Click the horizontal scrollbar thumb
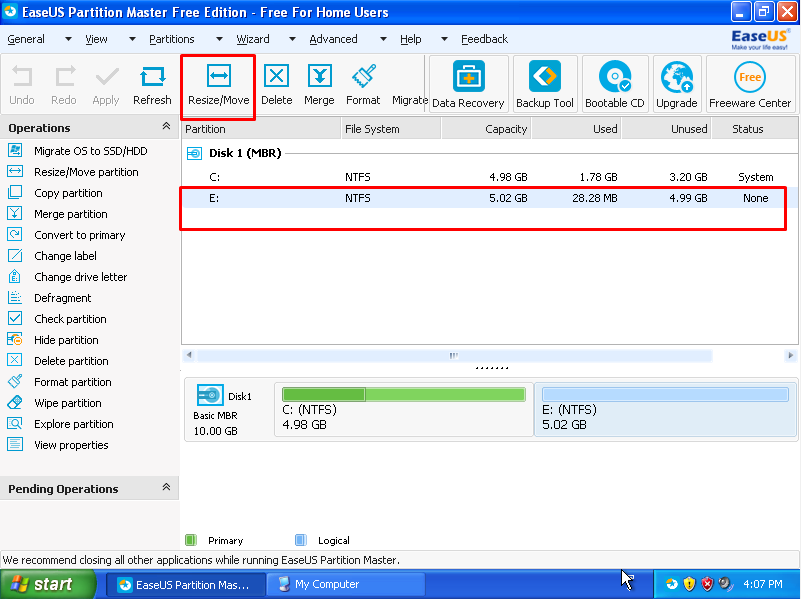 [x=454, y=355]
